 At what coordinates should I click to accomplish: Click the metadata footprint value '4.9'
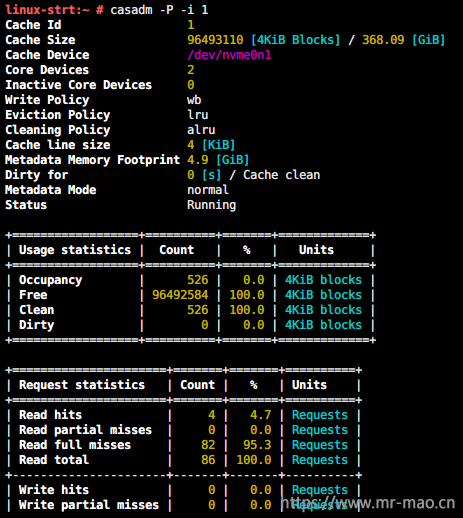198,160
